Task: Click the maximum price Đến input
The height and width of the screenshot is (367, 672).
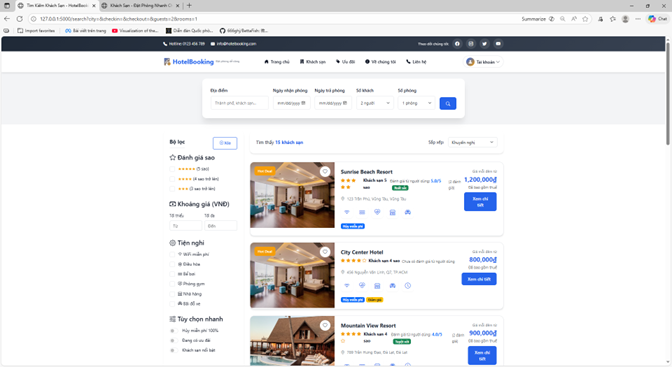Action: (x=221, y=226)
